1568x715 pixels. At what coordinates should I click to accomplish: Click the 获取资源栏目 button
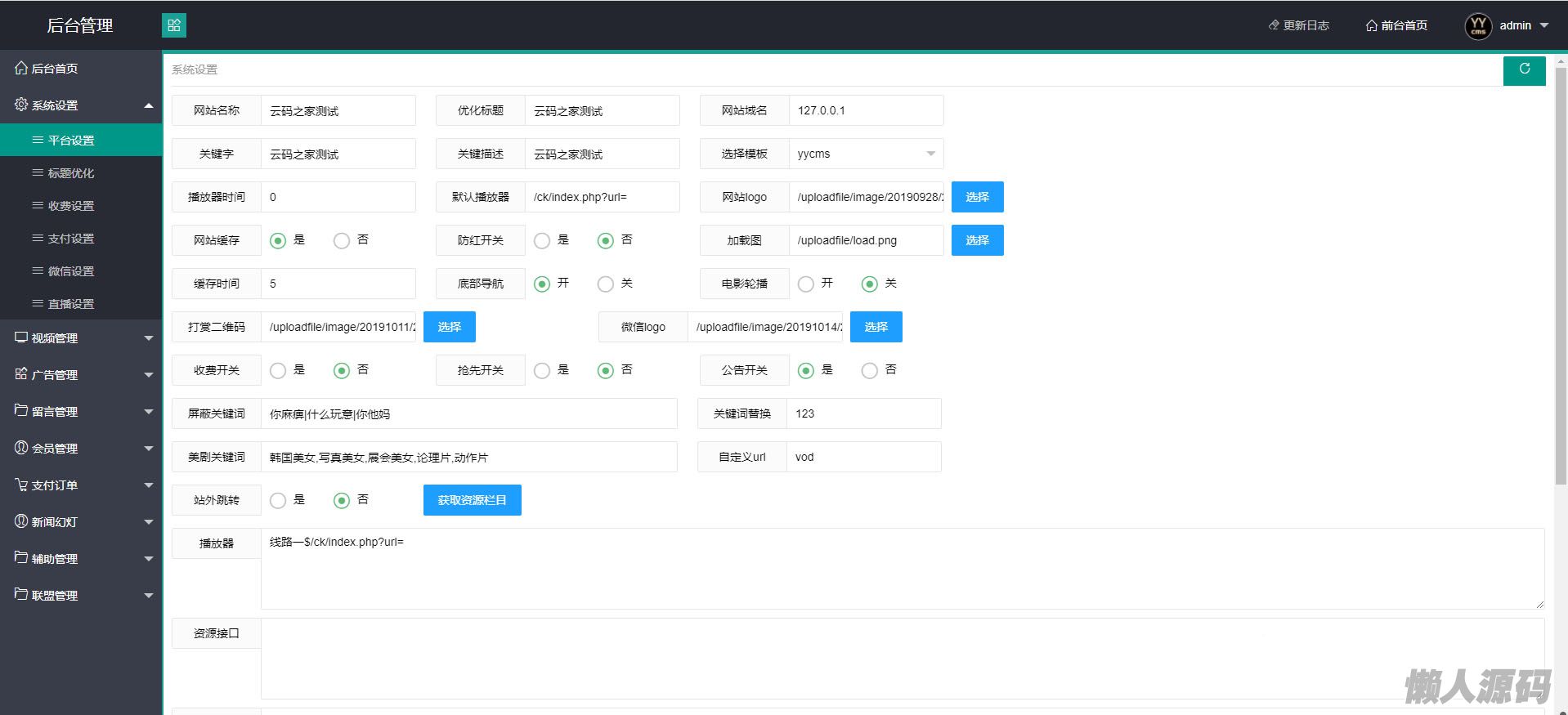(x=472, y=500)
